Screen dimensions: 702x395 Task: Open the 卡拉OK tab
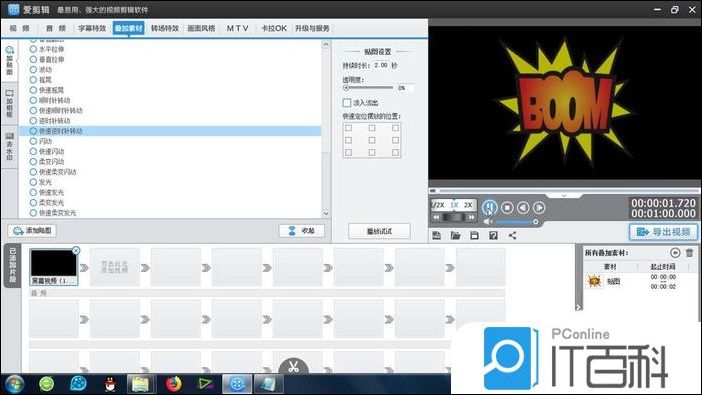[x=274, y=28]
